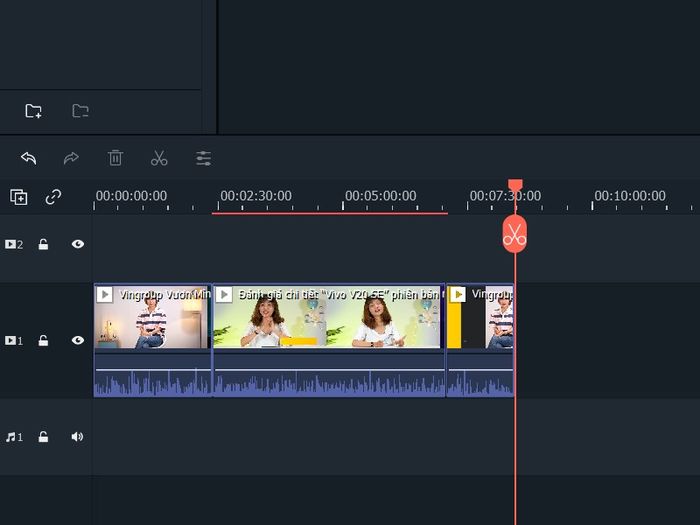Image resolution: width=700 pixels, height=525 pixels.
Task: Open the edit adjustments sliders icon
Action: pyautogui.click(x=204, y=158)
